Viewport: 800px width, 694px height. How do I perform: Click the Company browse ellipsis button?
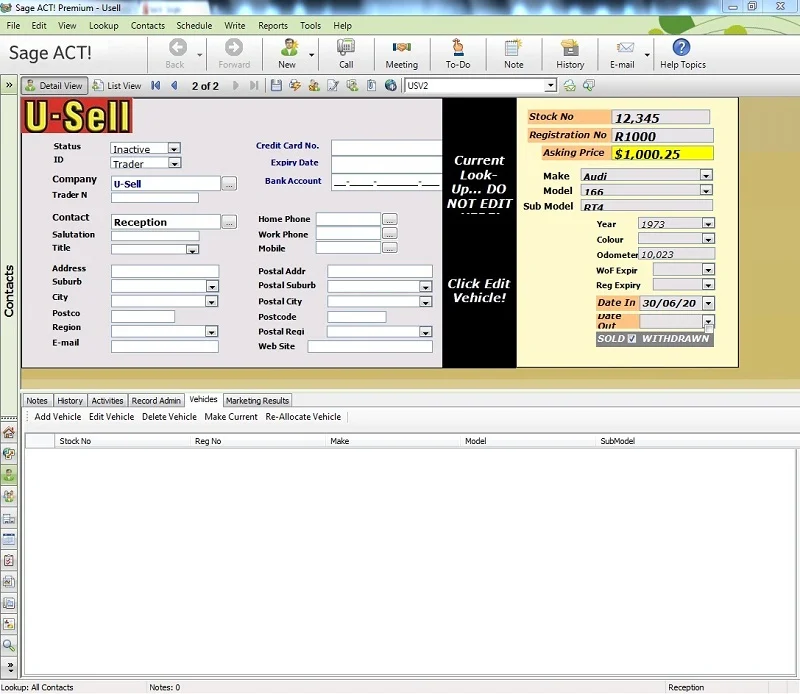(x=229, y=184)
